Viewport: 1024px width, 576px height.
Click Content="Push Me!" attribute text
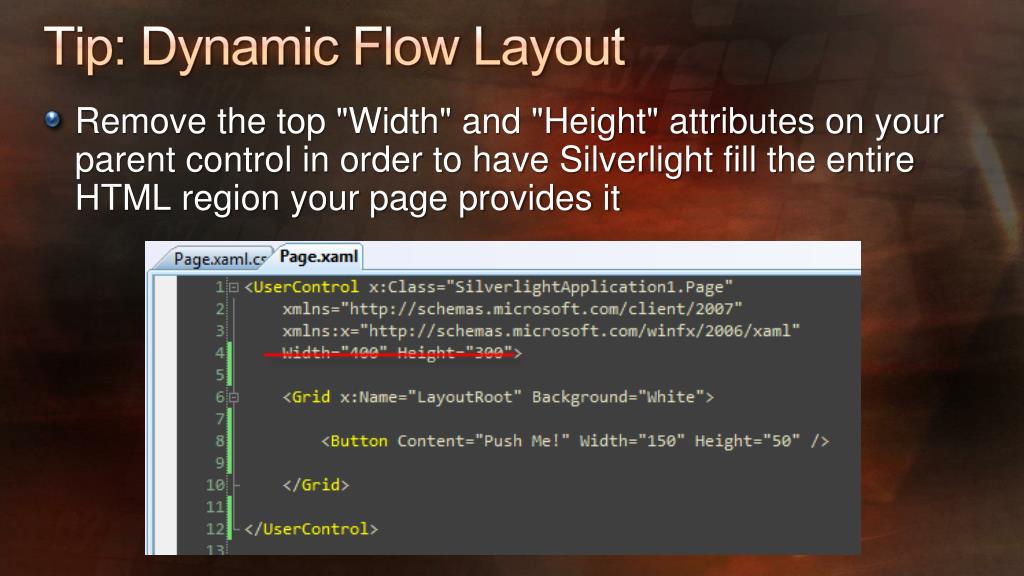click(483, 441)
